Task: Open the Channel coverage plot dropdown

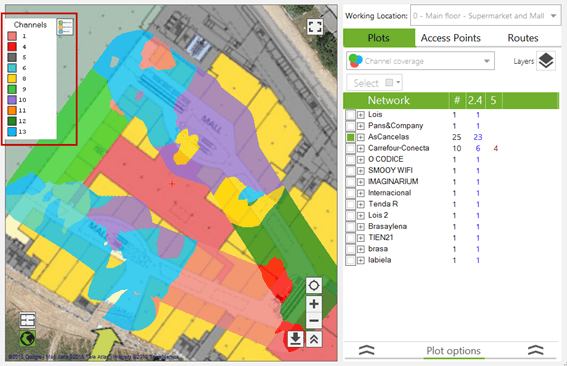Action: tap(420, 61)
